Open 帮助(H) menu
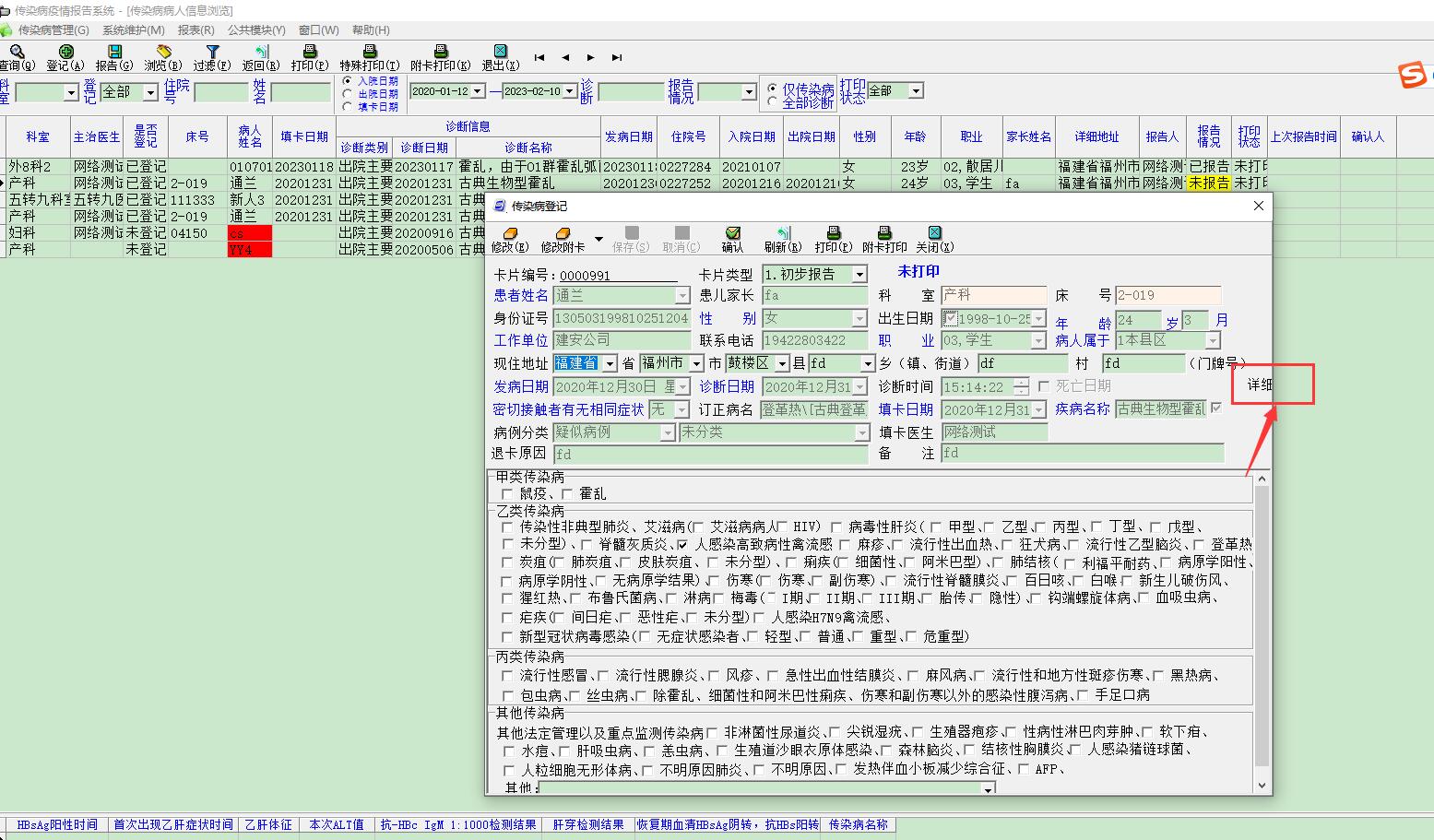 tap(371, 30)
